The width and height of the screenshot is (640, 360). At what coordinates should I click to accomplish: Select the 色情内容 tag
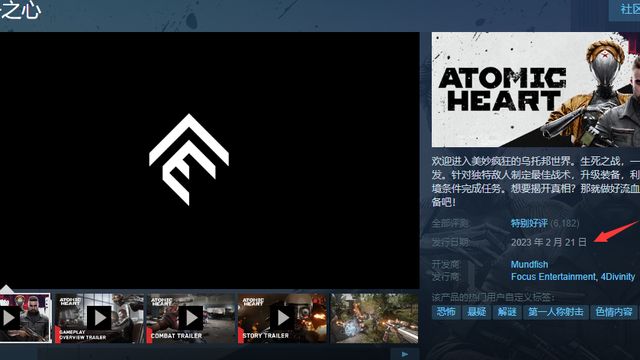click(x=613, y=312)
